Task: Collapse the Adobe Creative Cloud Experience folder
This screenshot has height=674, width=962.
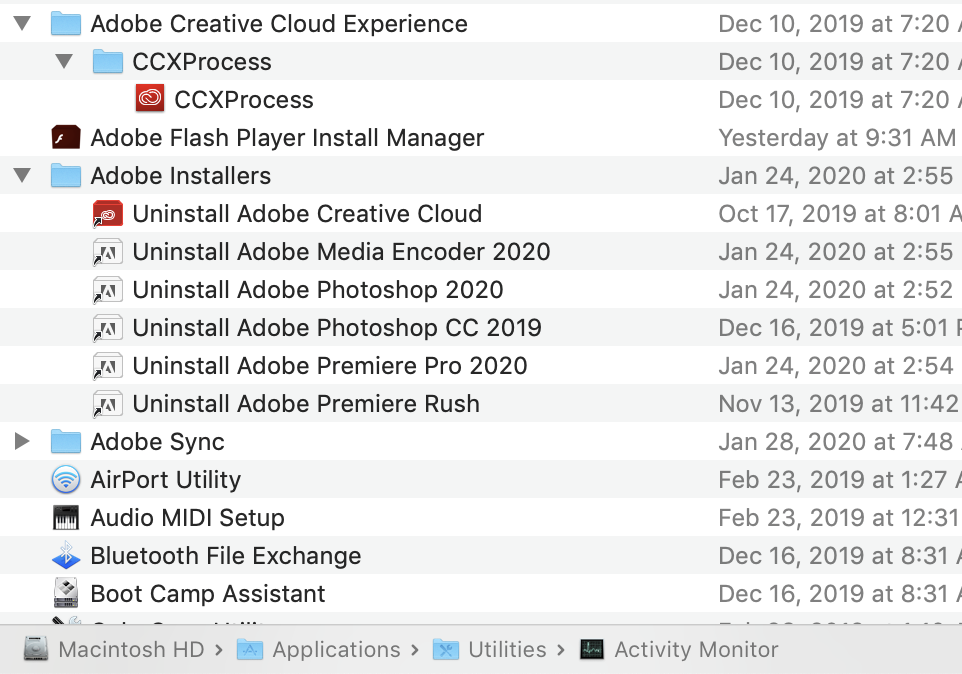Action: click(x=22, y=22)
